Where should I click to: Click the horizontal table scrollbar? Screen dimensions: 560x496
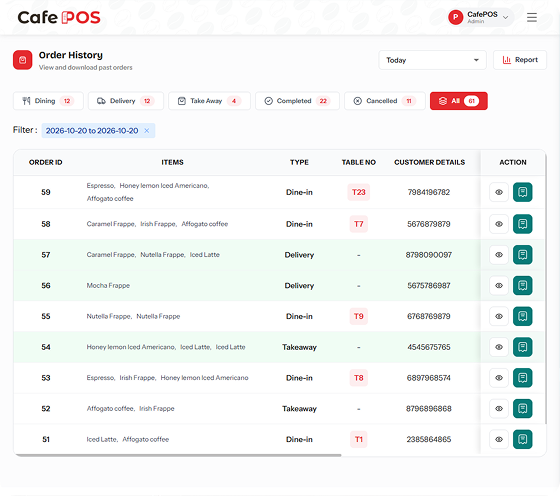click(x=178, y=455)
